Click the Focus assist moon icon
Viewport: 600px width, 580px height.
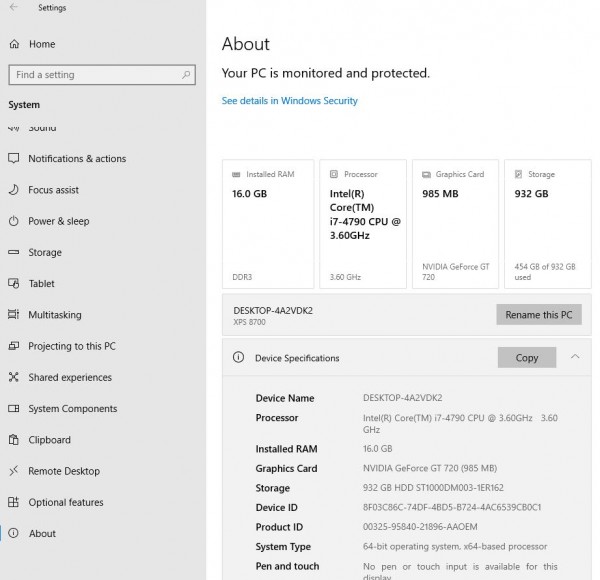point(14,190)
